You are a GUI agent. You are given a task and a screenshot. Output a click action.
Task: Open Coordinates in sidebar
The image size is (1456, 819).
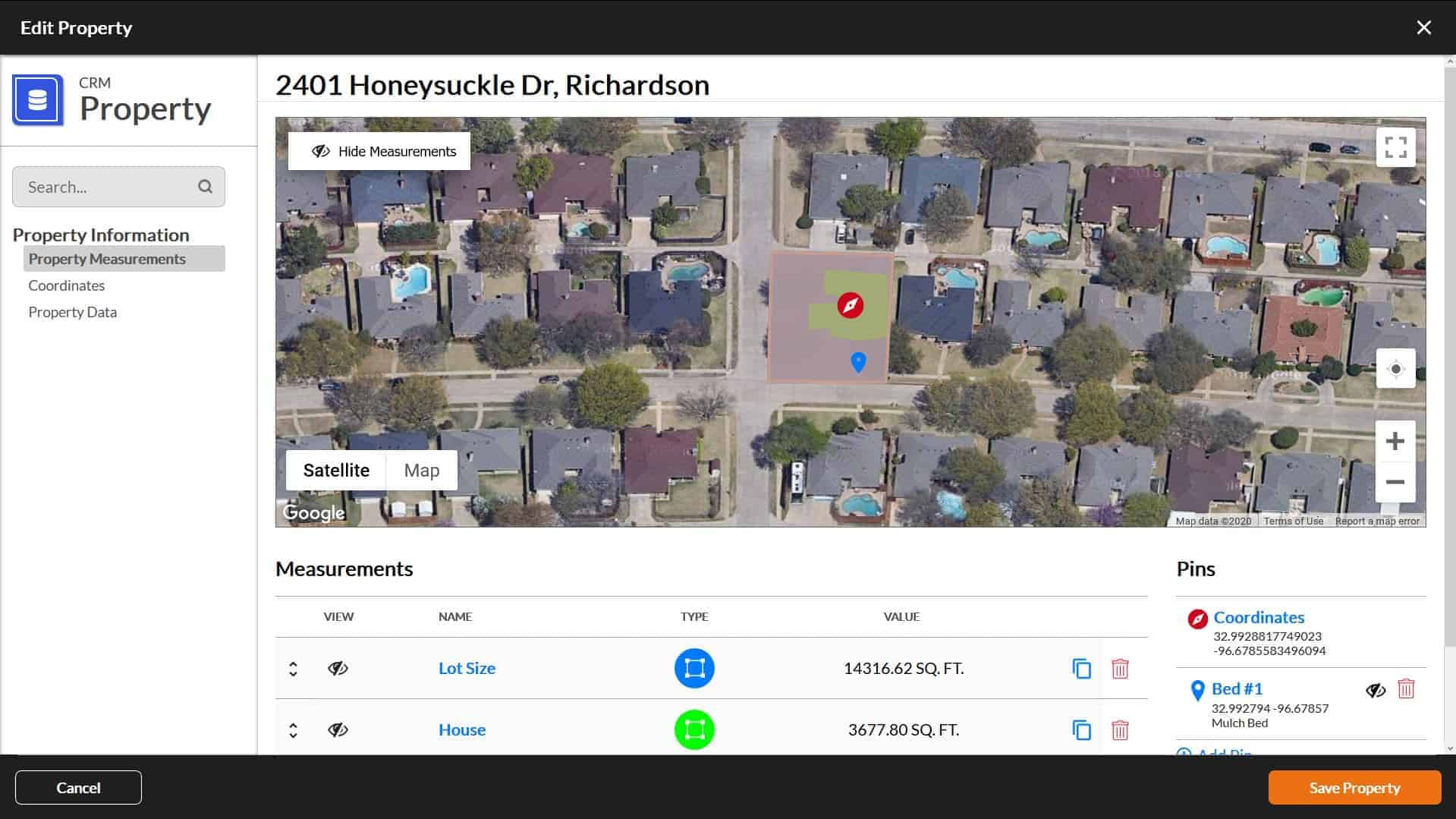click(67, 285)
